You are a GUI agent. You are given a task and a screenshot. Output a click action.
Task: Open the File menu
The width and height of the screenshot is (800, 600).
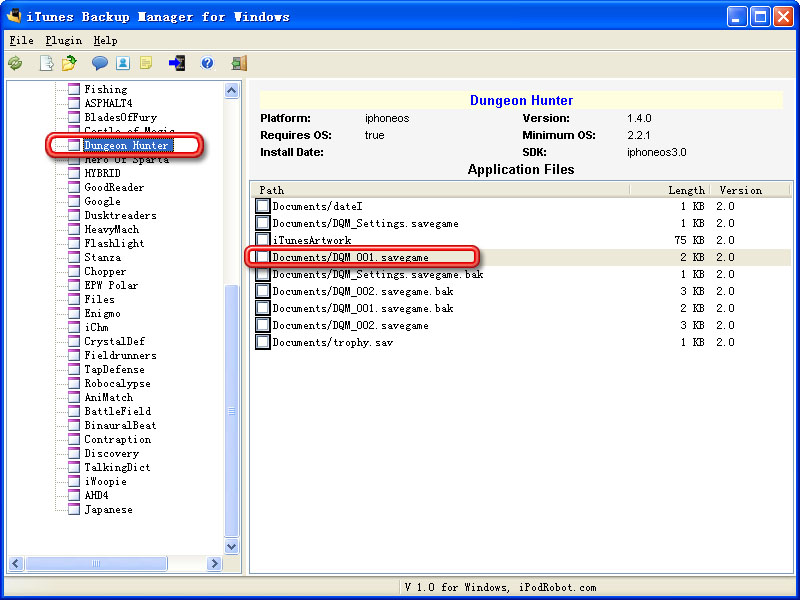[21, 40]
